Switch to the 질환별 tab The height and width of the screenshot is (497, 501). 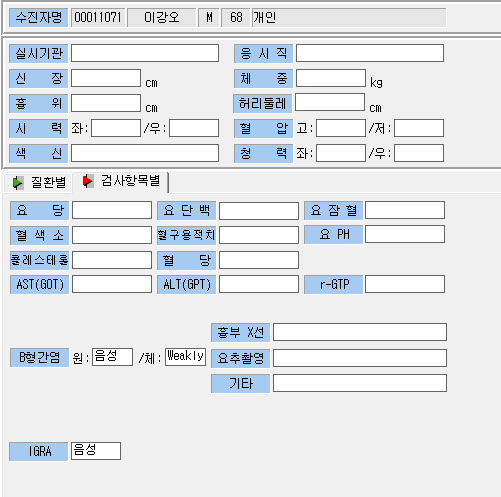tap(38, 183)
